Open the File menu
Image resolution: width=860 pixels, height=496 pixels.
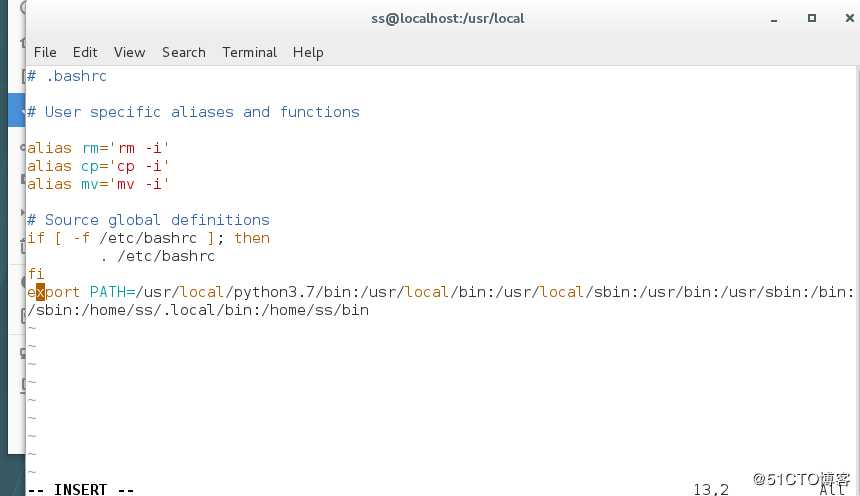[45, 52]
